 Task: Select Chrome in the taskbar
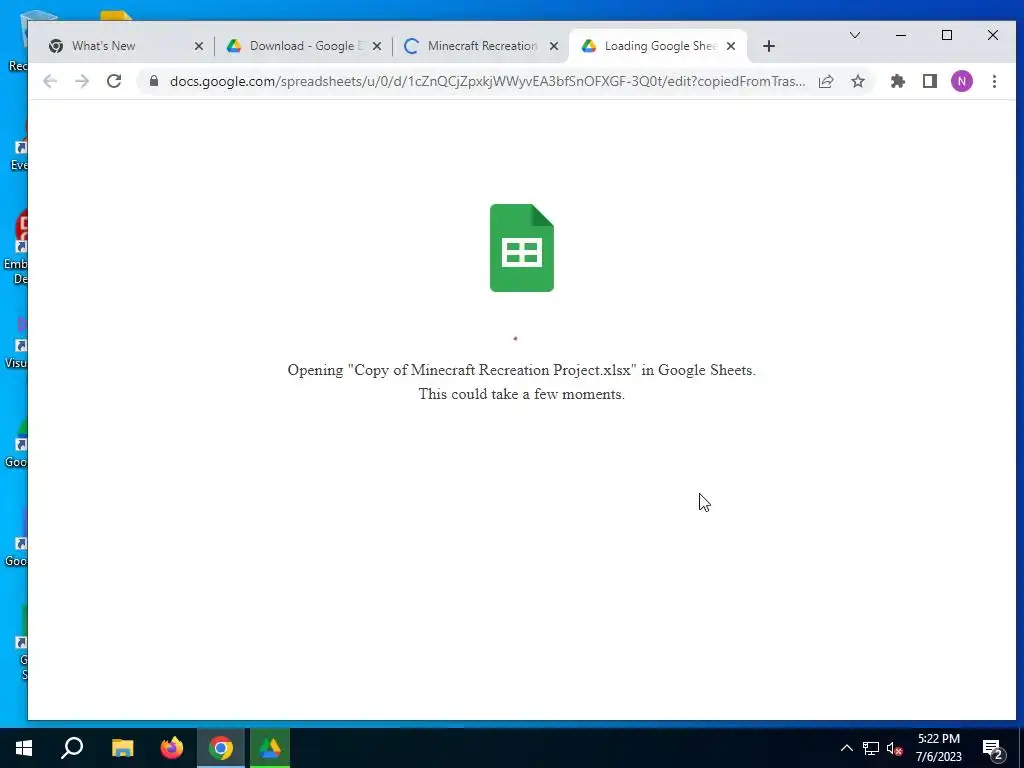click(221, 748)
